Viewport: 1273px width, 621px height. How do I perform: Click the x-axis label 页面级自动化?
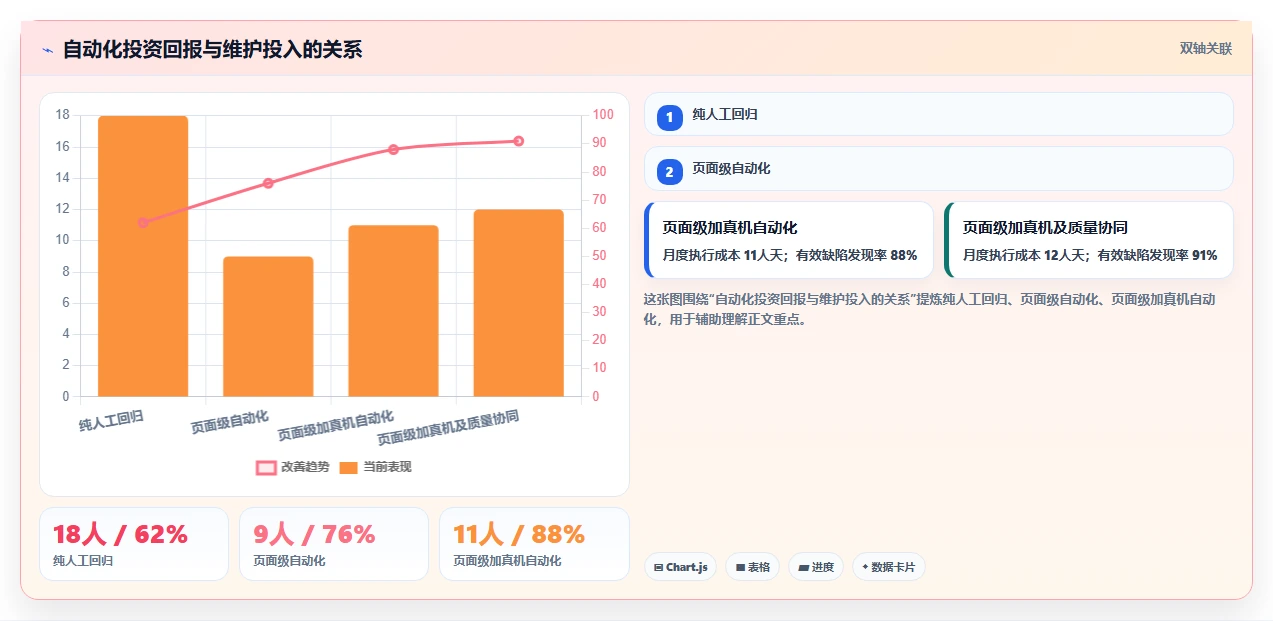[x=230, y=422]
